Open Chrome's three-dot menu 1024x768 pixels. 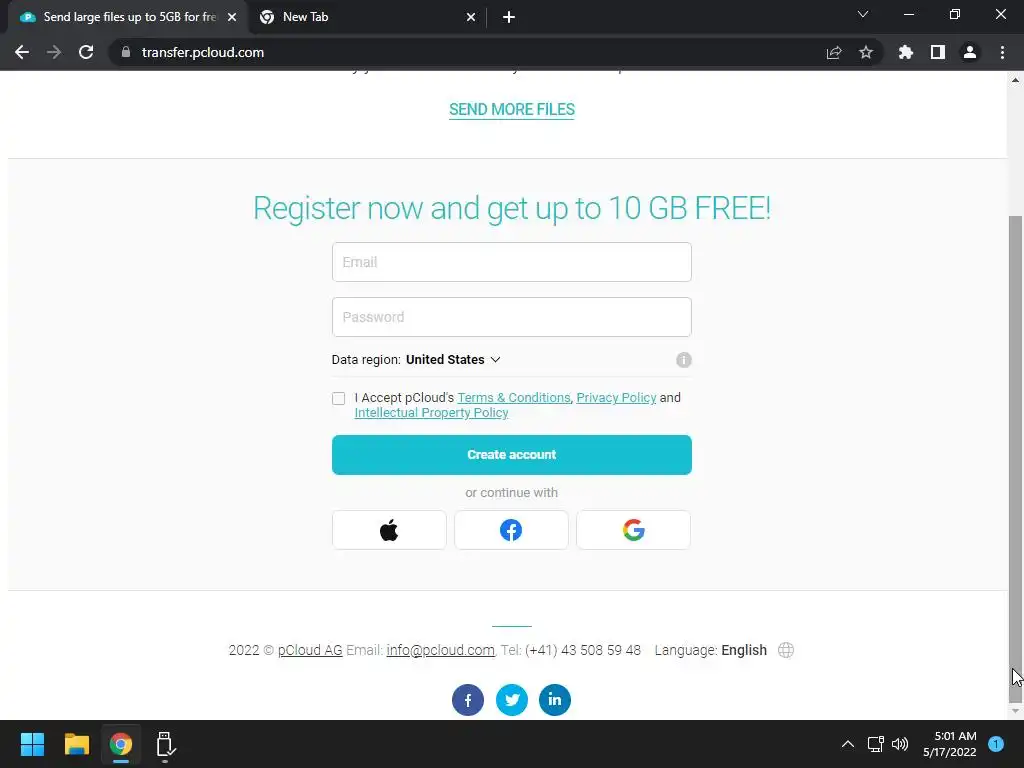(x=1002, y=52)
